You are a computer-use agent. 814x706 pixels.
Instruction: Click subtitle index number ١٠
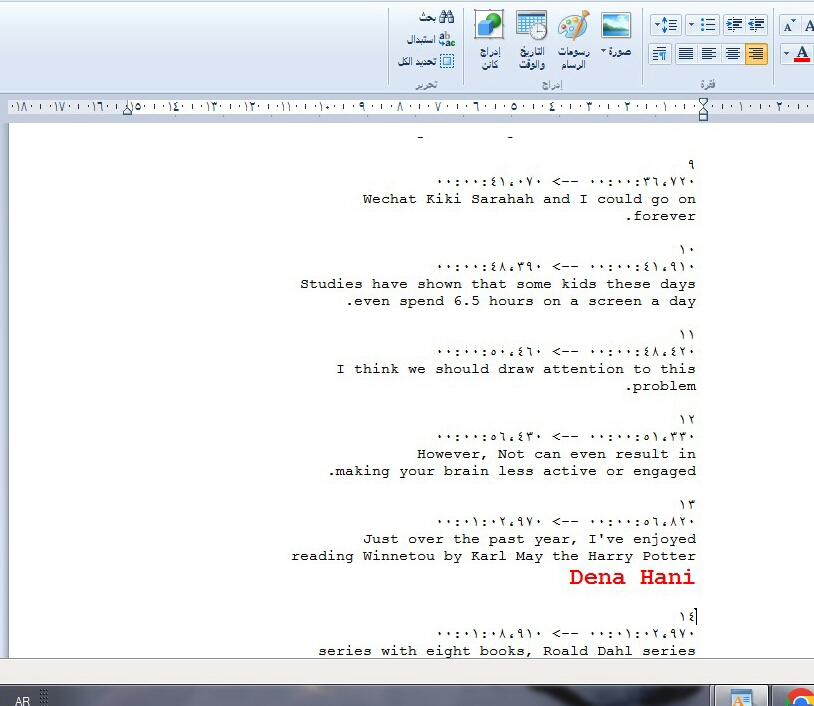coord(687,250)
